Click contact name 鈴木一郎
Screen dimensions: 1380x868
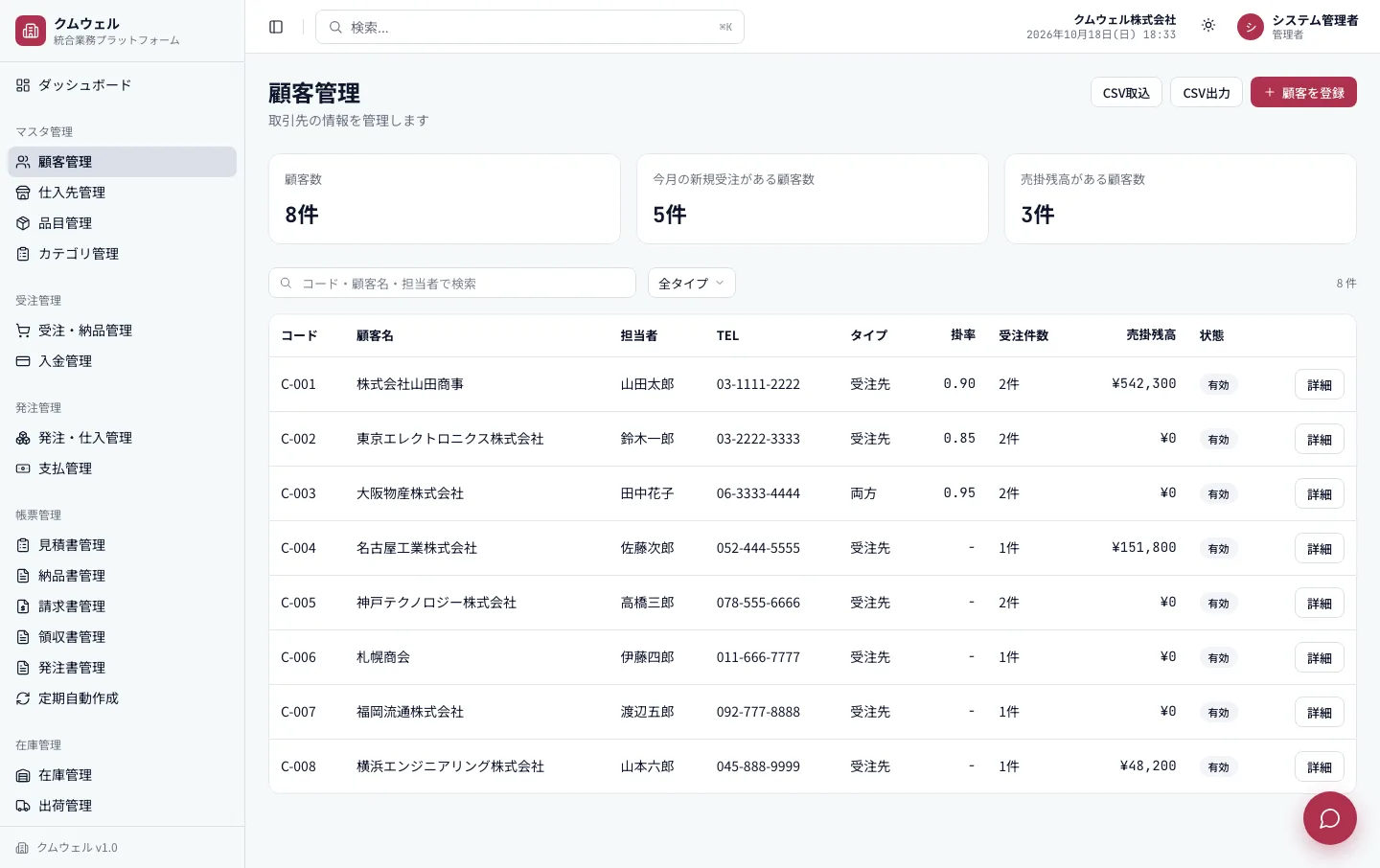click(647, 439)
